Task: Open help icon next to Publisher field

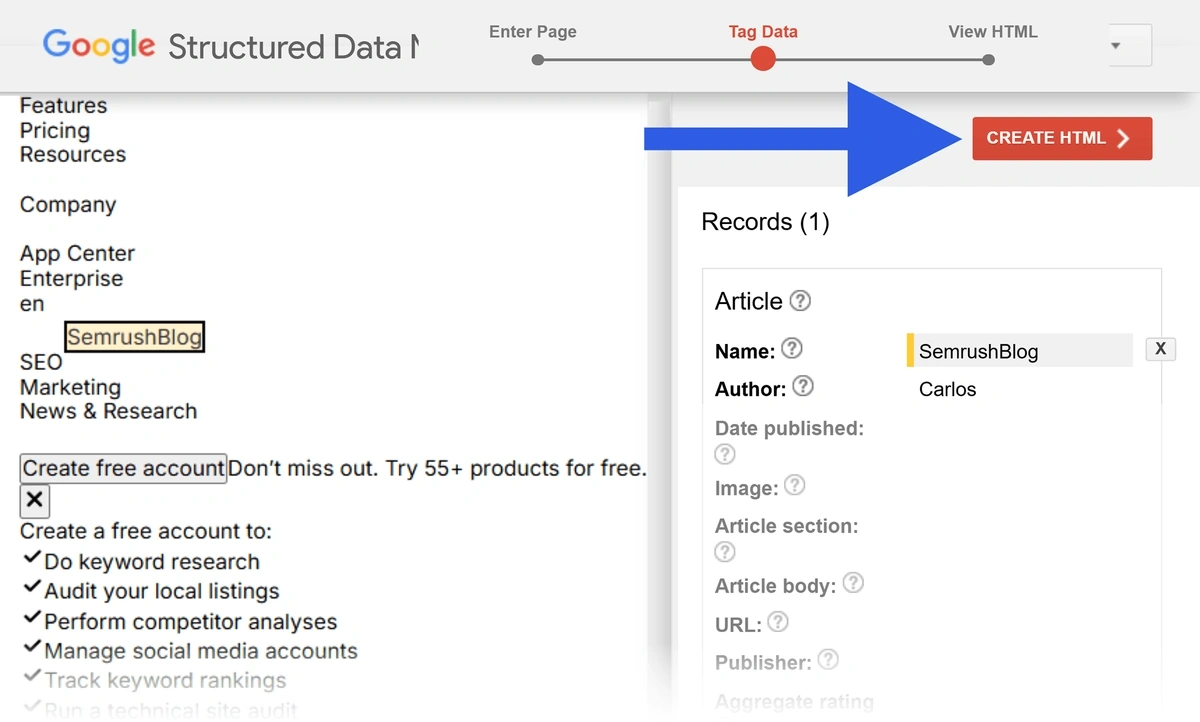Action: [x=828, y=660]
